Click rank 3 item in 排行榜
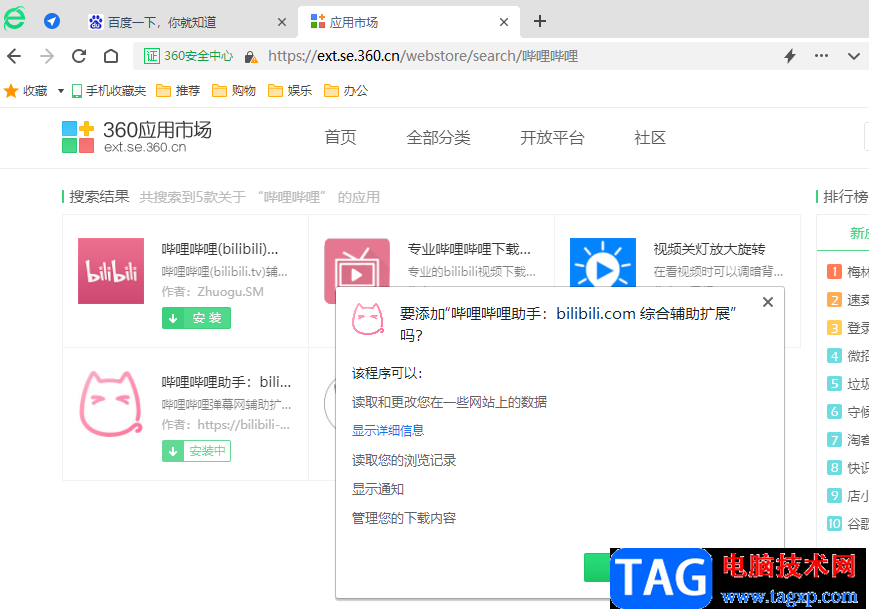 (x=847, y=327)
